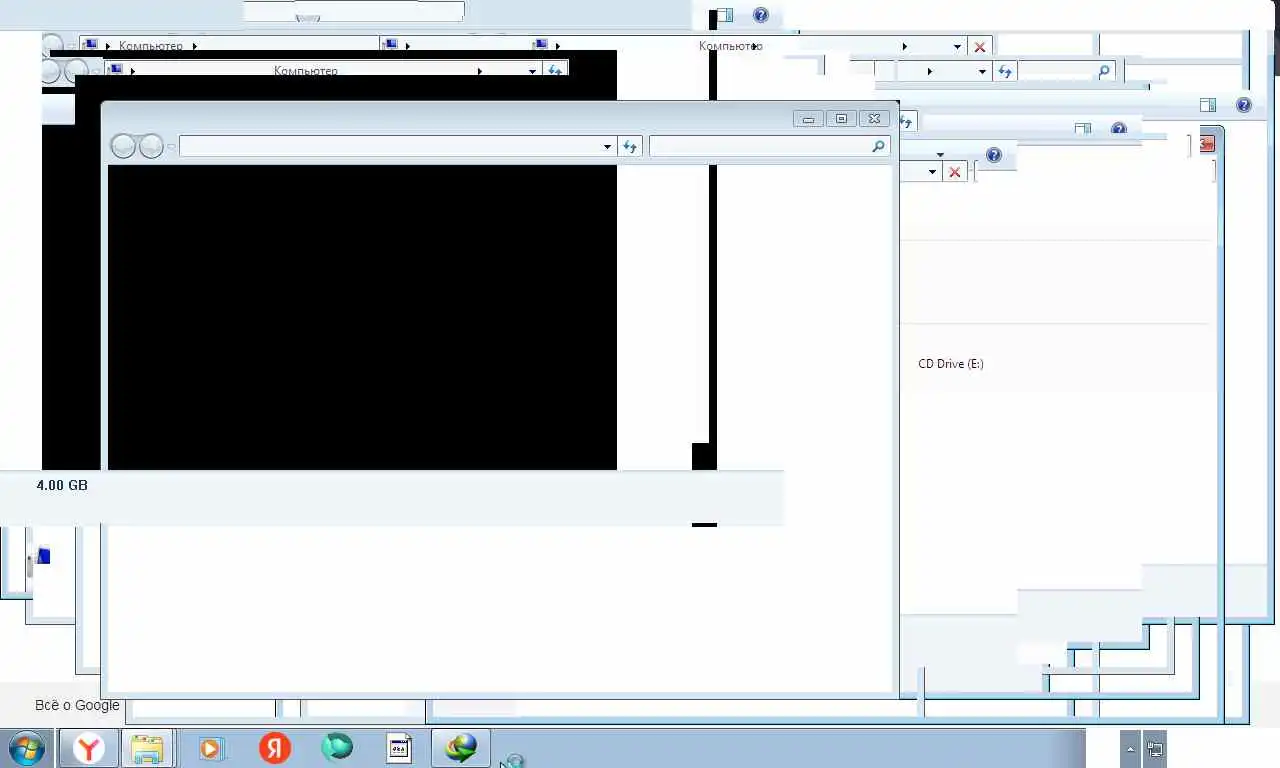Launch Windows Media Player from the taskbar

coord(211,748)
